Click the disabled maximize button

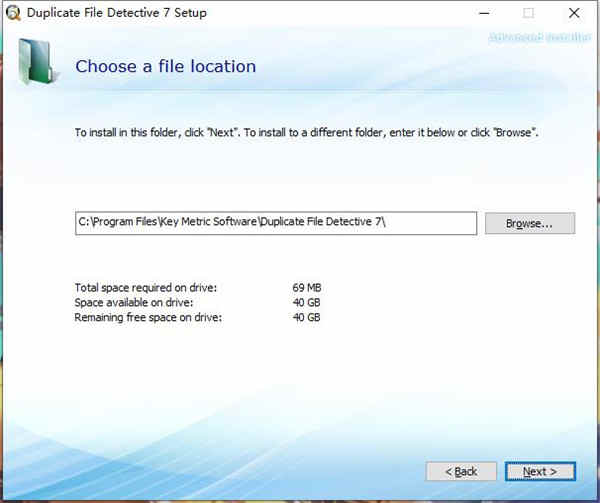click(x=528, y=13)
